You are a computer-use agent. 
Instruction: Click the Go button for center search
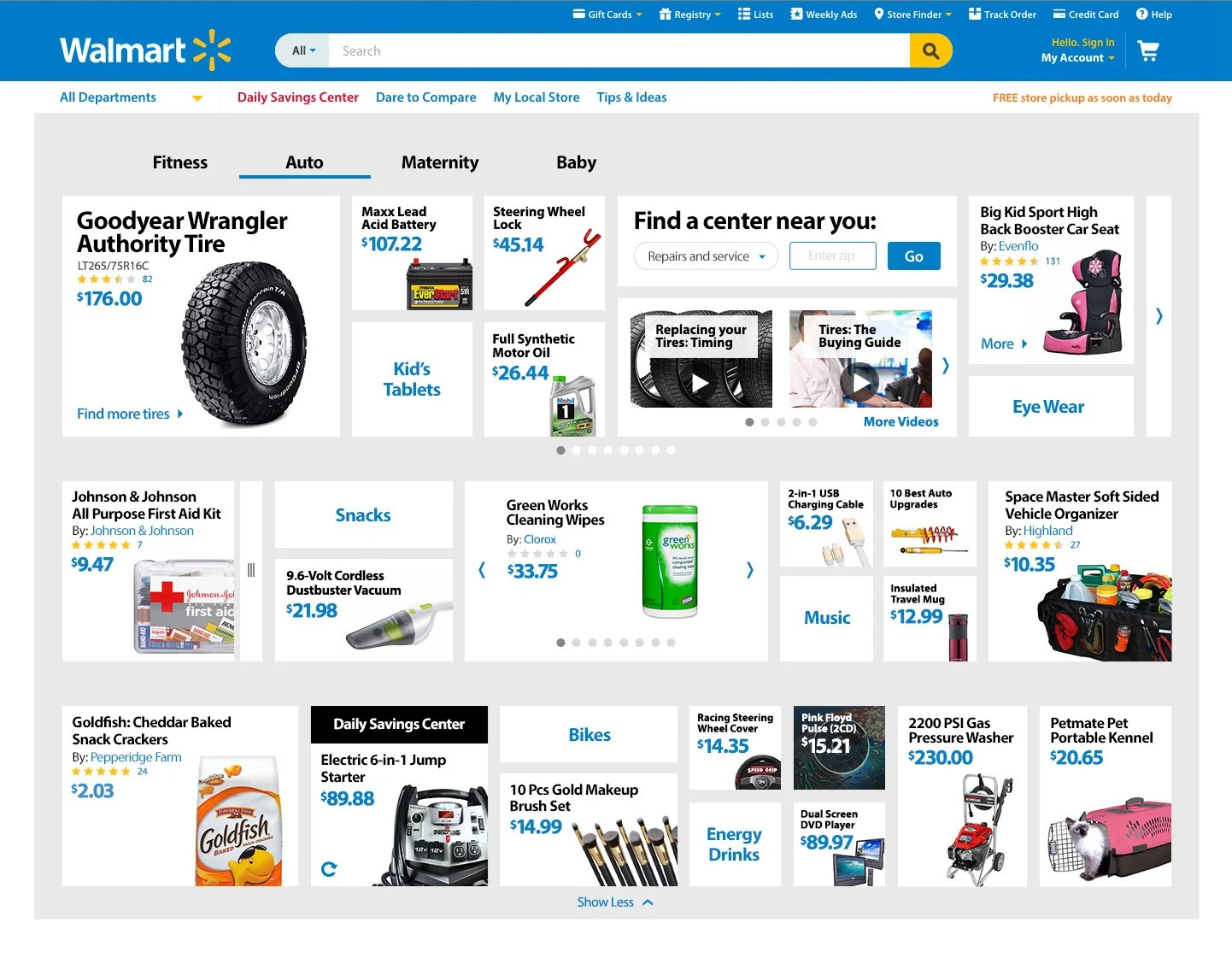pos(914,256)
